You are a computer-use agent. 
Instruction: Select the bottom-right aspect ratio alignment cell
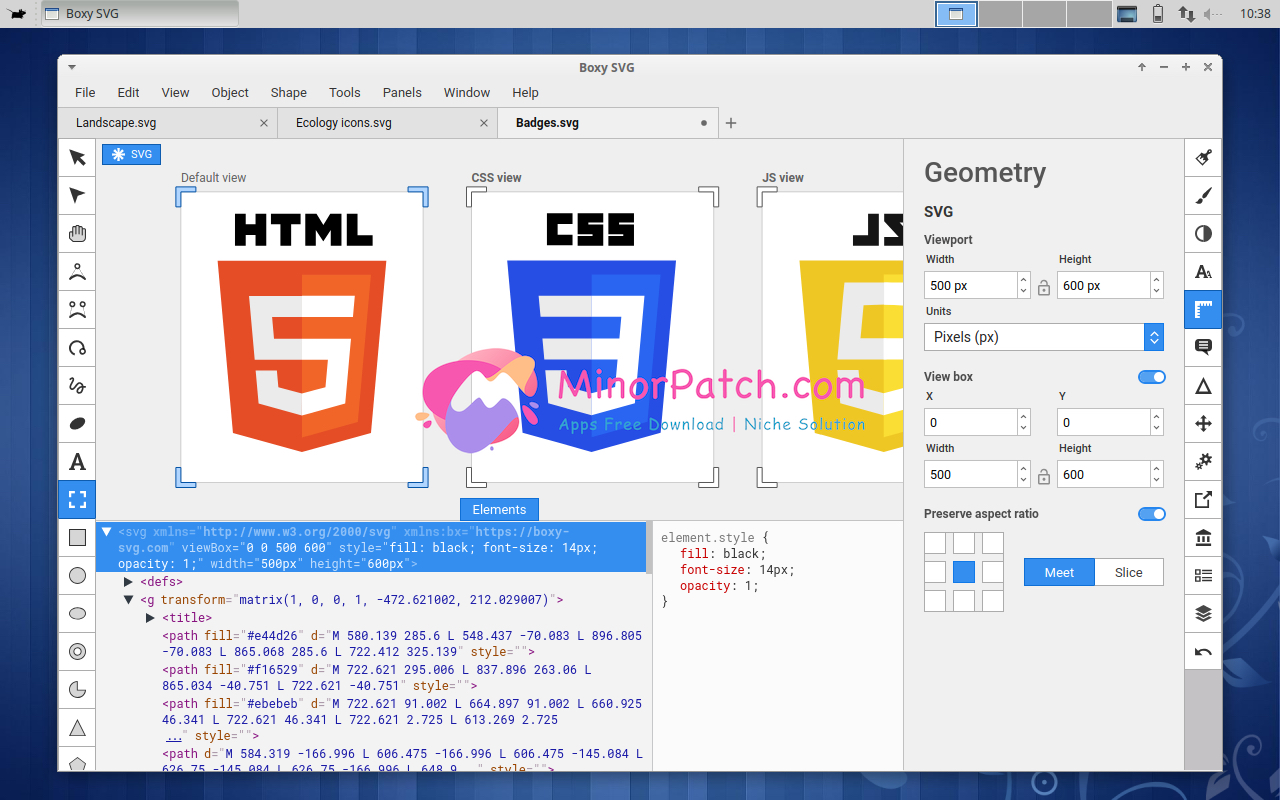pyautogui.click(x=993, y=601)
